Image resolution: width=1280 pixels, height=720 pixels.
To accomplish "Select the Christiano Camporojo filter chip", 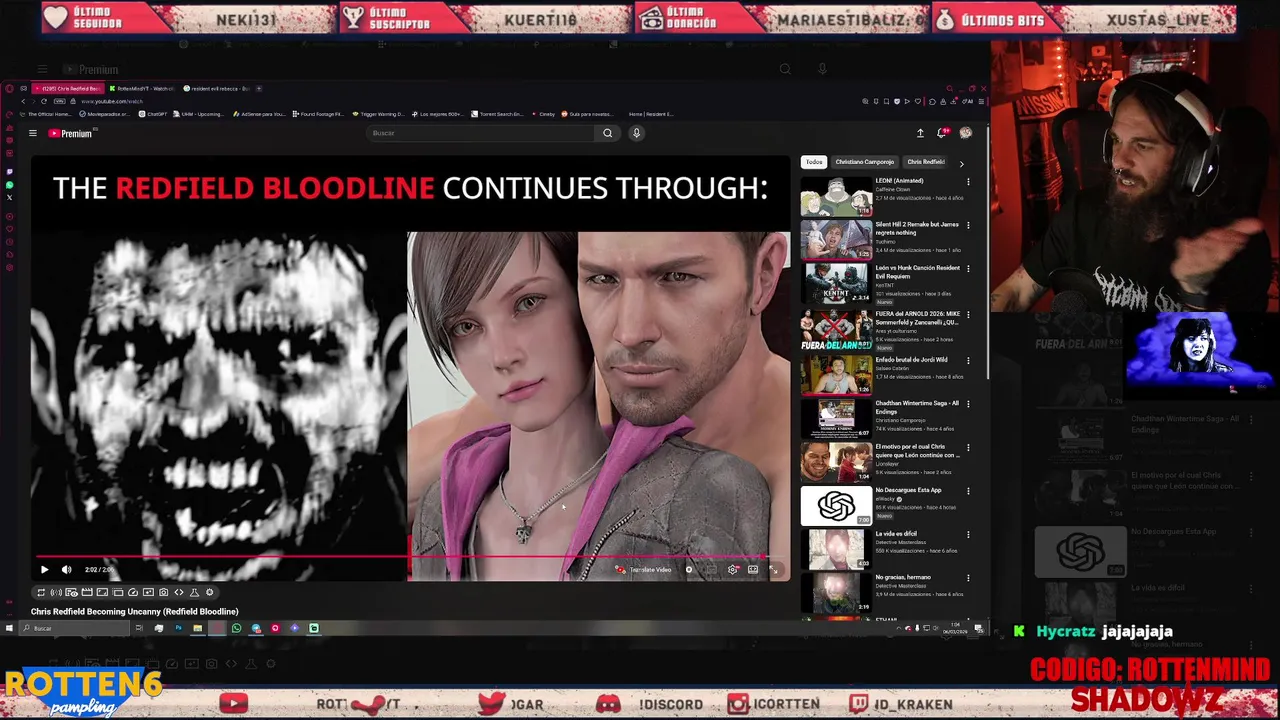I will click(865, 162).
